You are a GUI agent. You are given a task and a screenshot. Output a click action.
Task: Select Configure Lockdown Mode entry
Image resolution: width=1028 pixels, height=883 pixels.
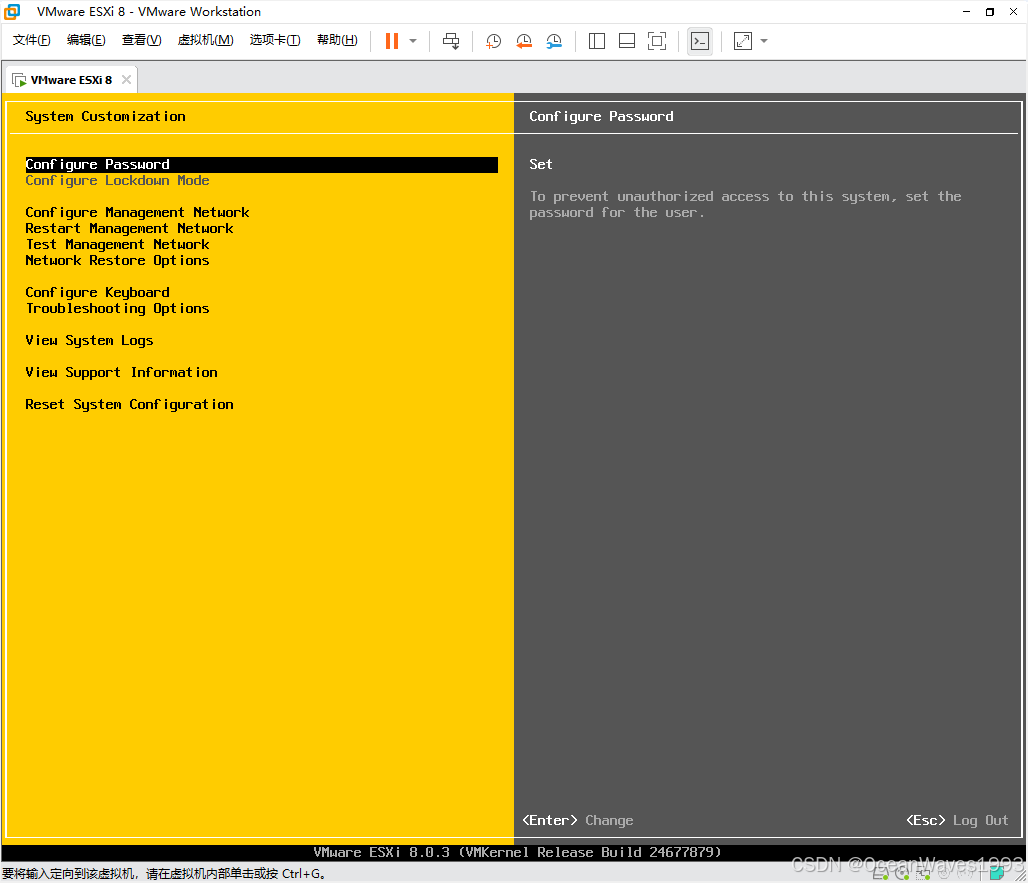pyautogui.click(x=117, y=181)
